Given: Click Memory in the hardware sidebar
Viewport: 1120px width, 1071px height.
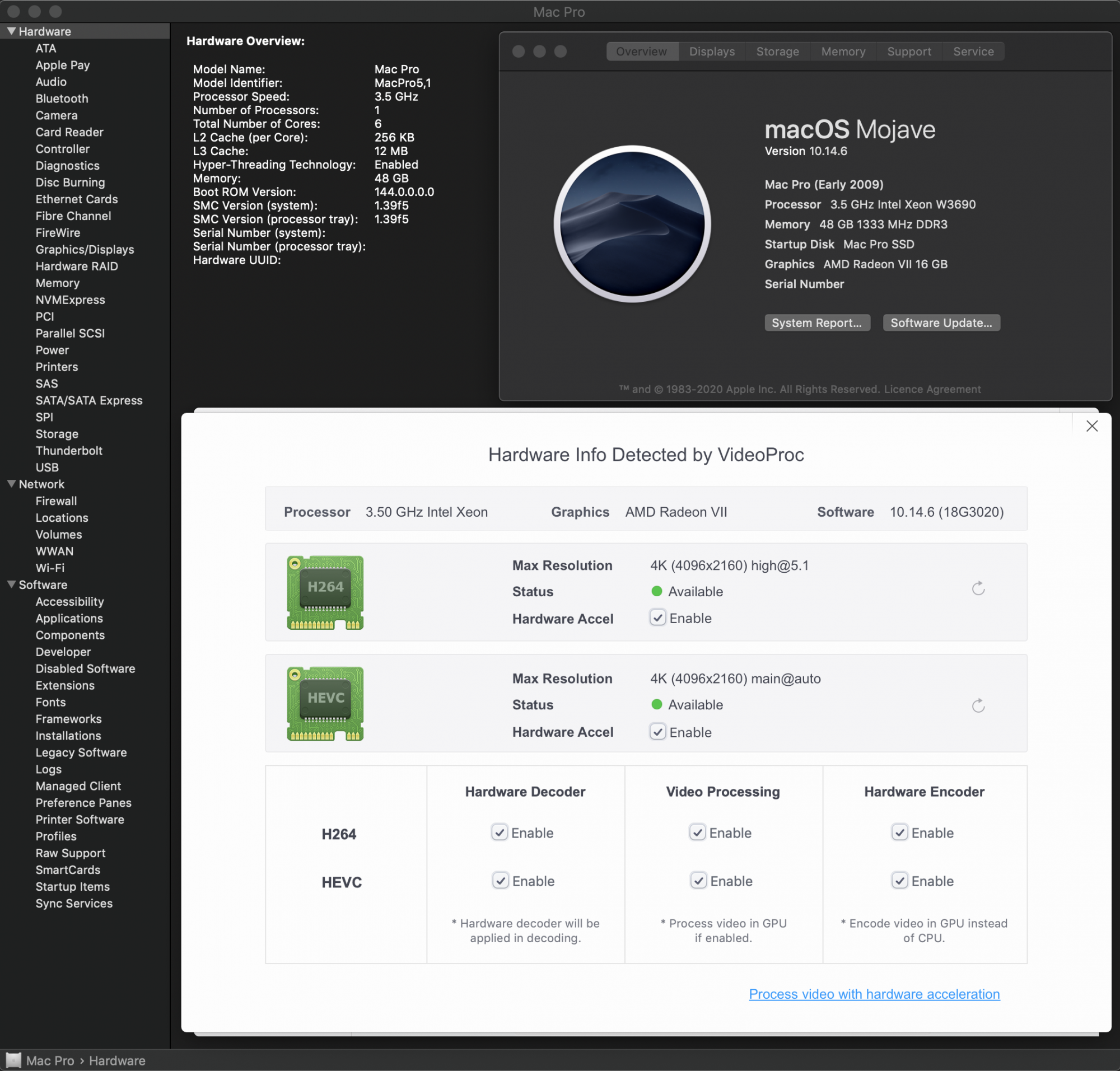Looking at the screenshot, I should (x=56, y=282).
